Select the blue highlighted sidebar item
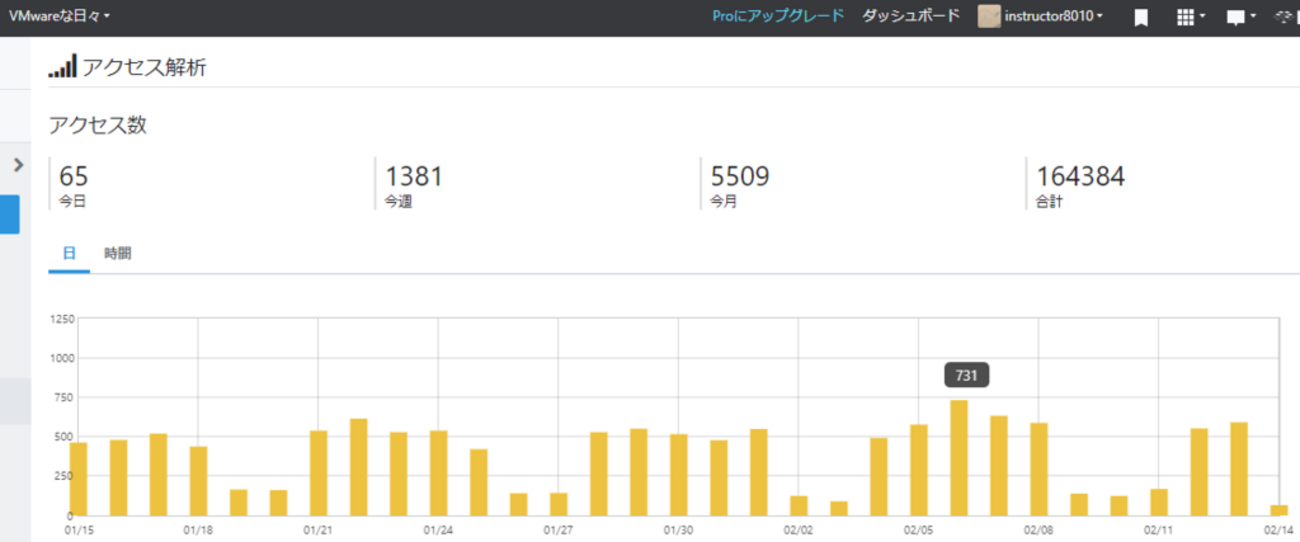1300x542 pixels. pos(9,214)
